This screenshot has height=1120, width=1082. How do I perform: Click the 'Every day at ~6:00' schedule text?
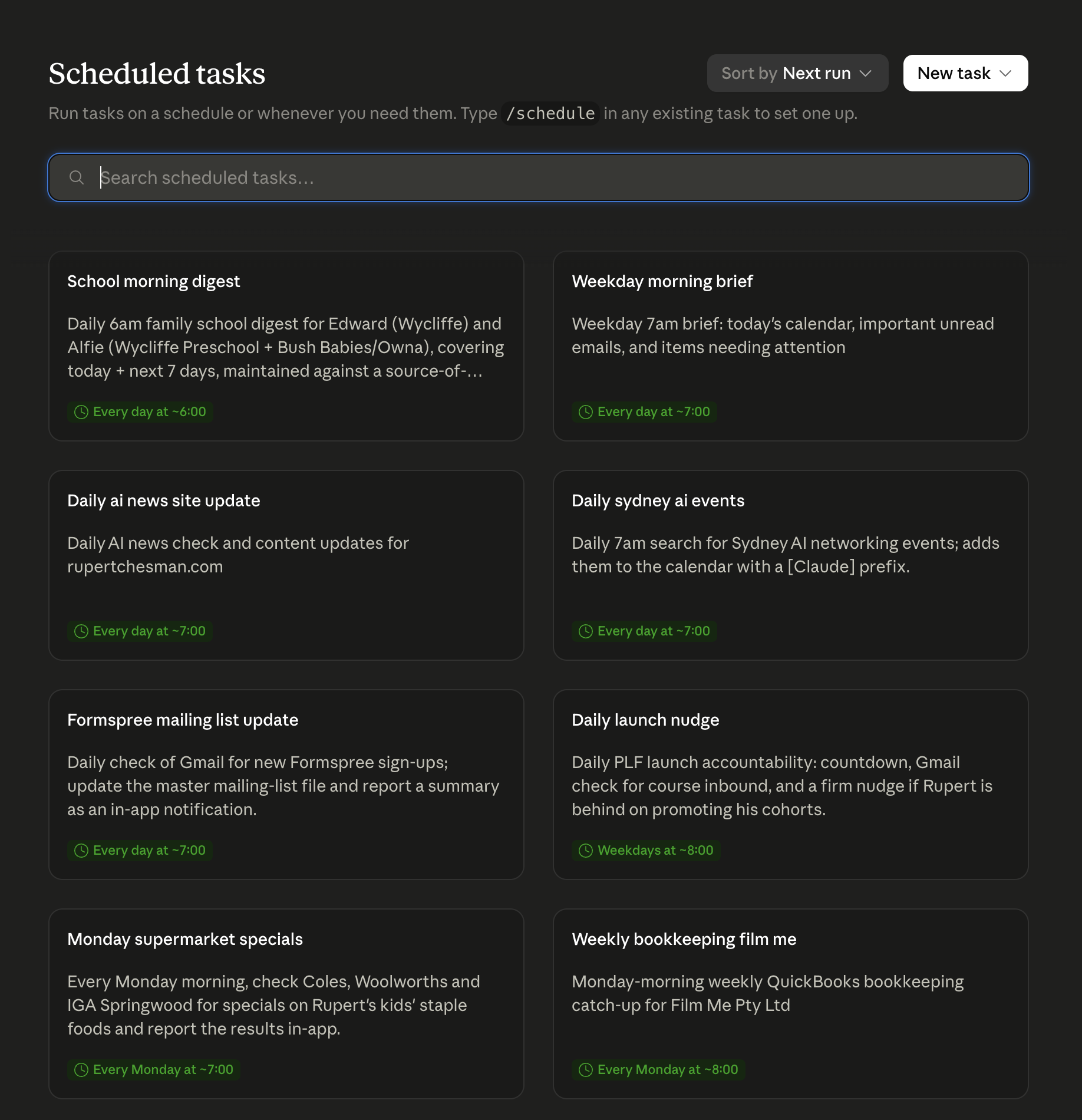[x=150, y=412]
